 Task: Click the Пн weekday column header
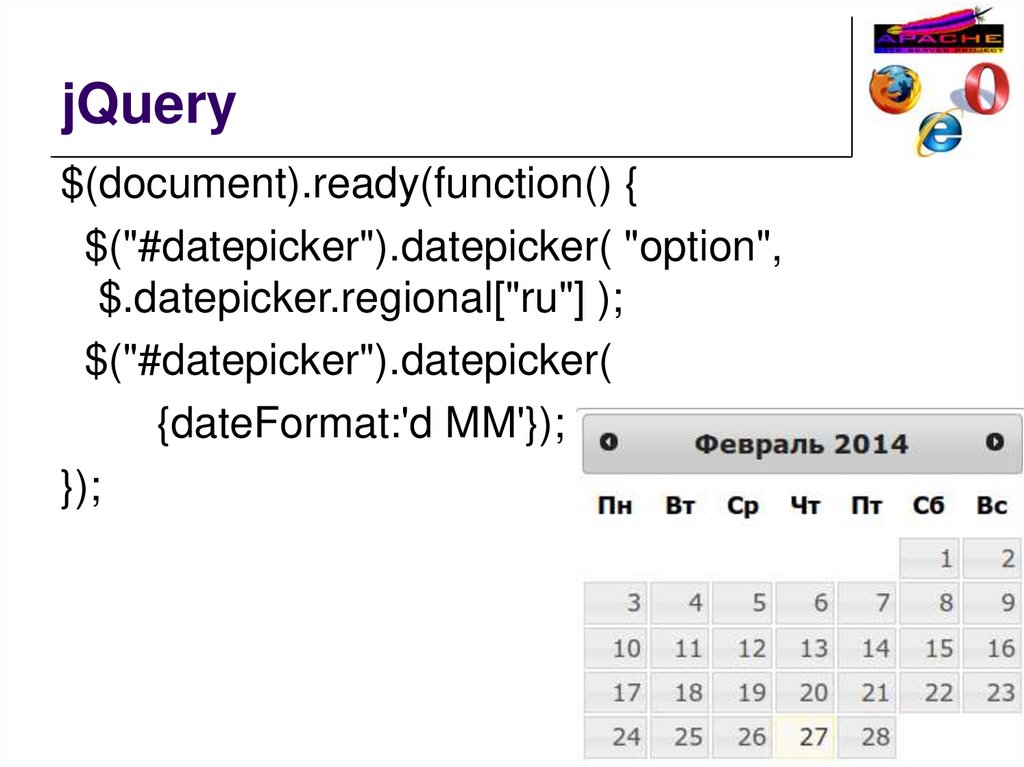(x=615, y=506)
